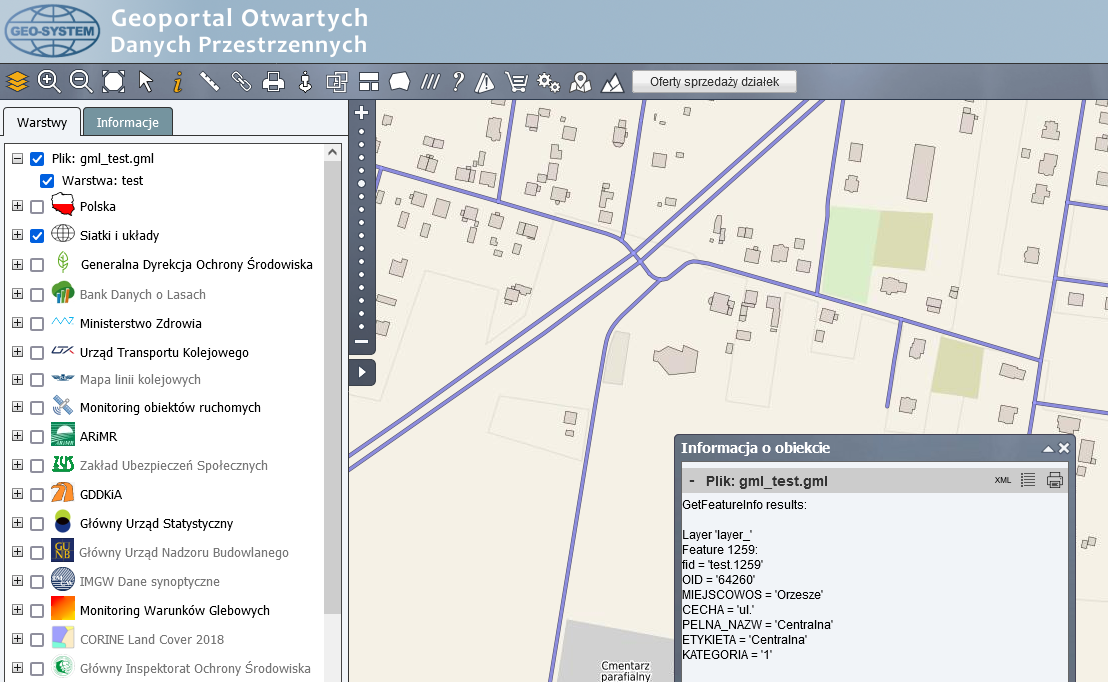The image size is (1108, 682).
Task: Expand the Zakład Ubezpieczeń Społecznych group
Action: pyautogui.click(x=18, y=465)
